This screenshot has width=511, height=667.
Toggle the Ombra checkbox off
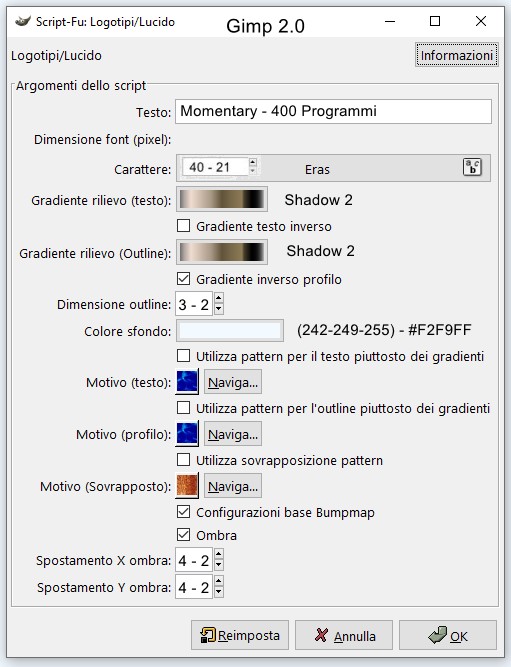(183, 534)
